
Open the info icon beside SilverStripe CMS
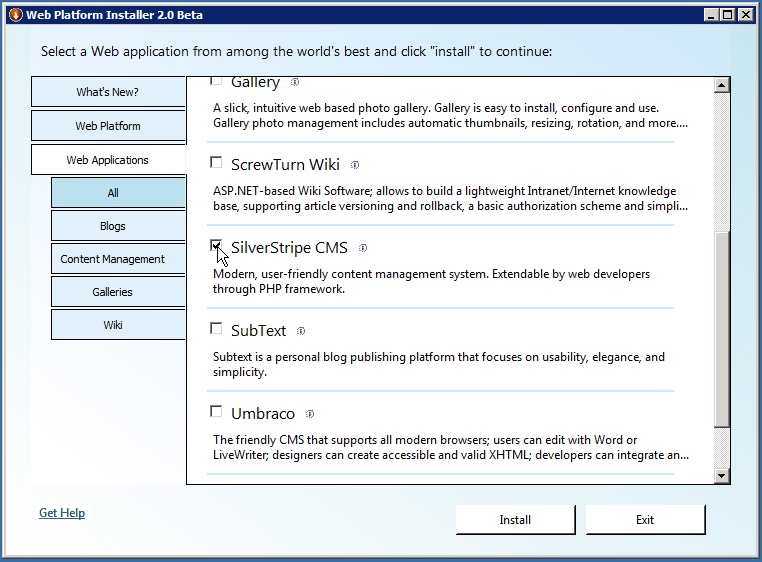(x=363, y=248)
